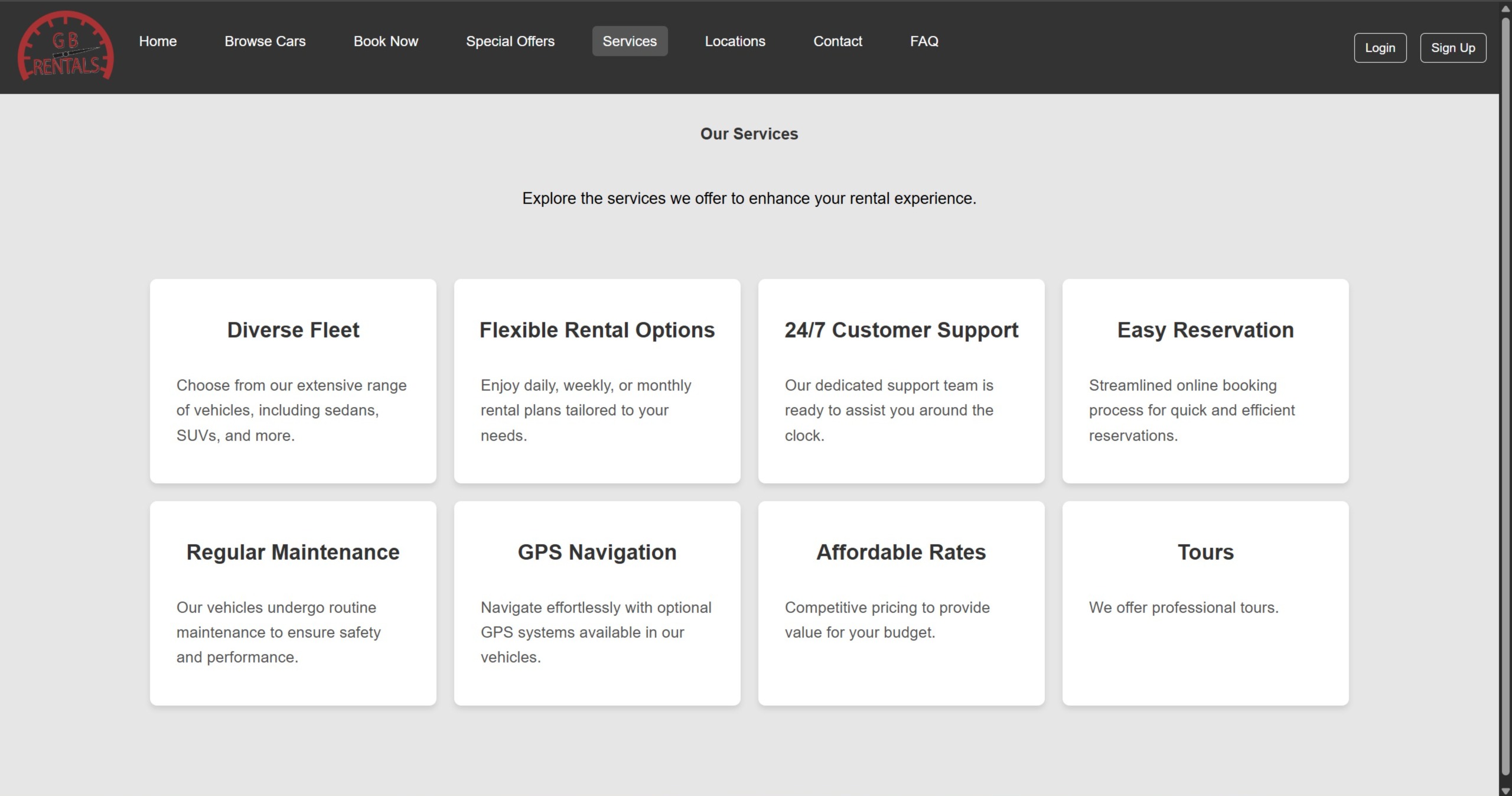Navigate to the Contact page
1512x796 pixels.
coord(838,41)
